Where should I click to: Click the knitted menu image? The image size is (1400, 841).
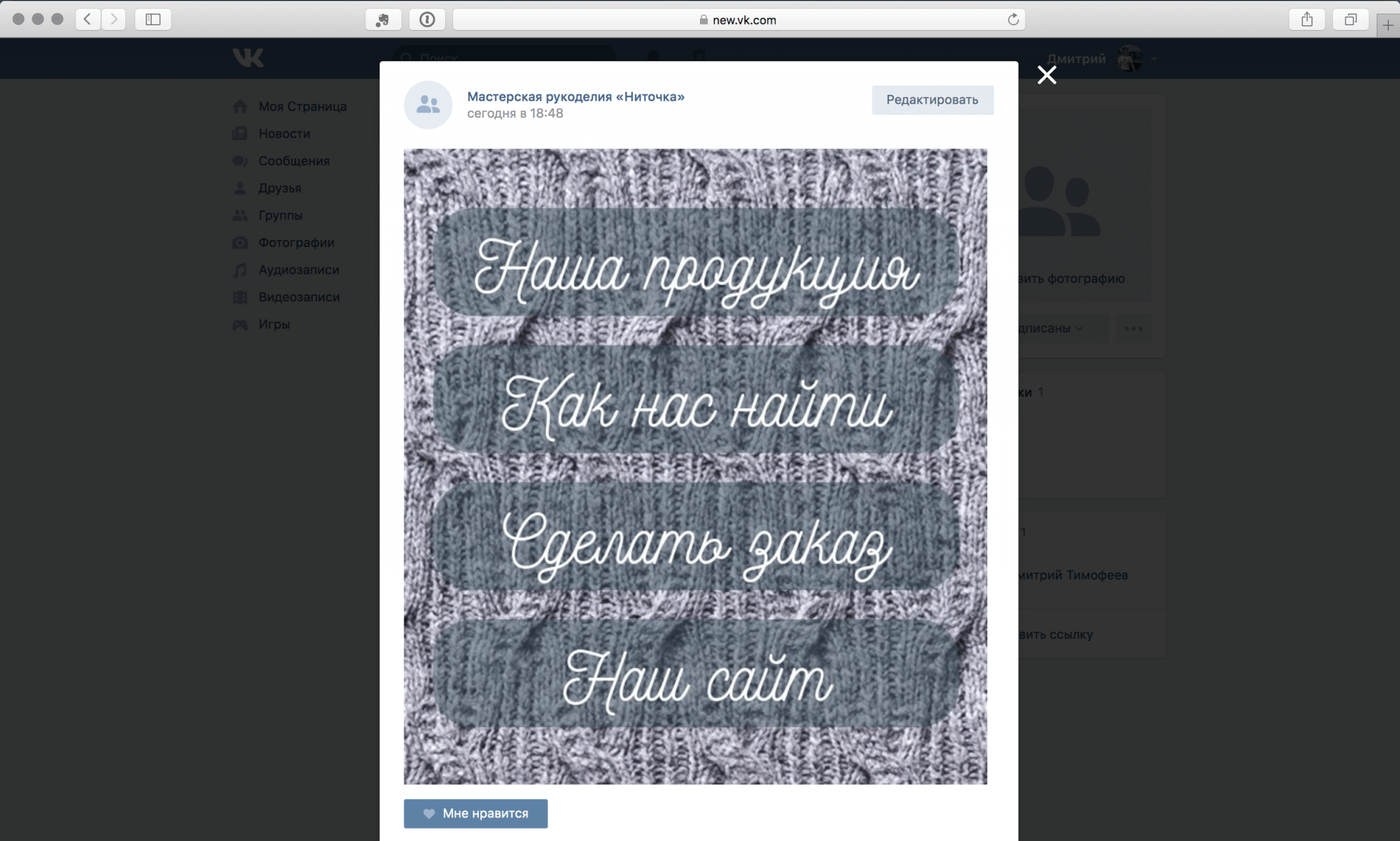695,466
